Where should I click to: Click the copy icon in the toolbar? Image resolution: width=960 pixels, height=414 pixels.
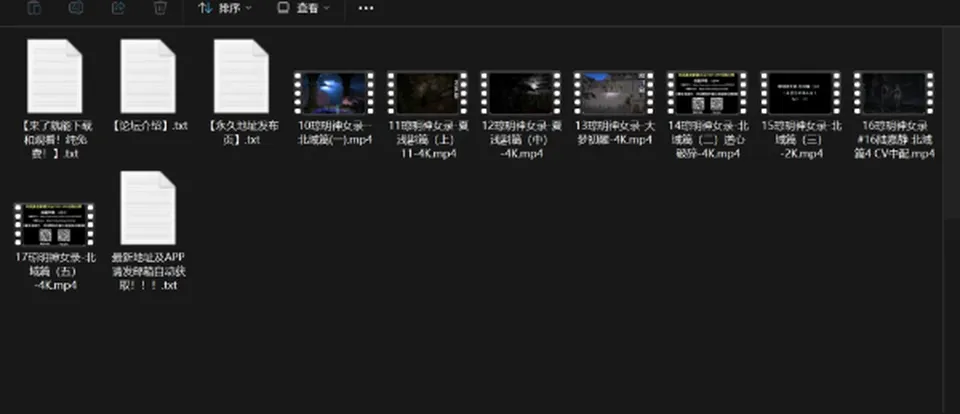[34, 7]
